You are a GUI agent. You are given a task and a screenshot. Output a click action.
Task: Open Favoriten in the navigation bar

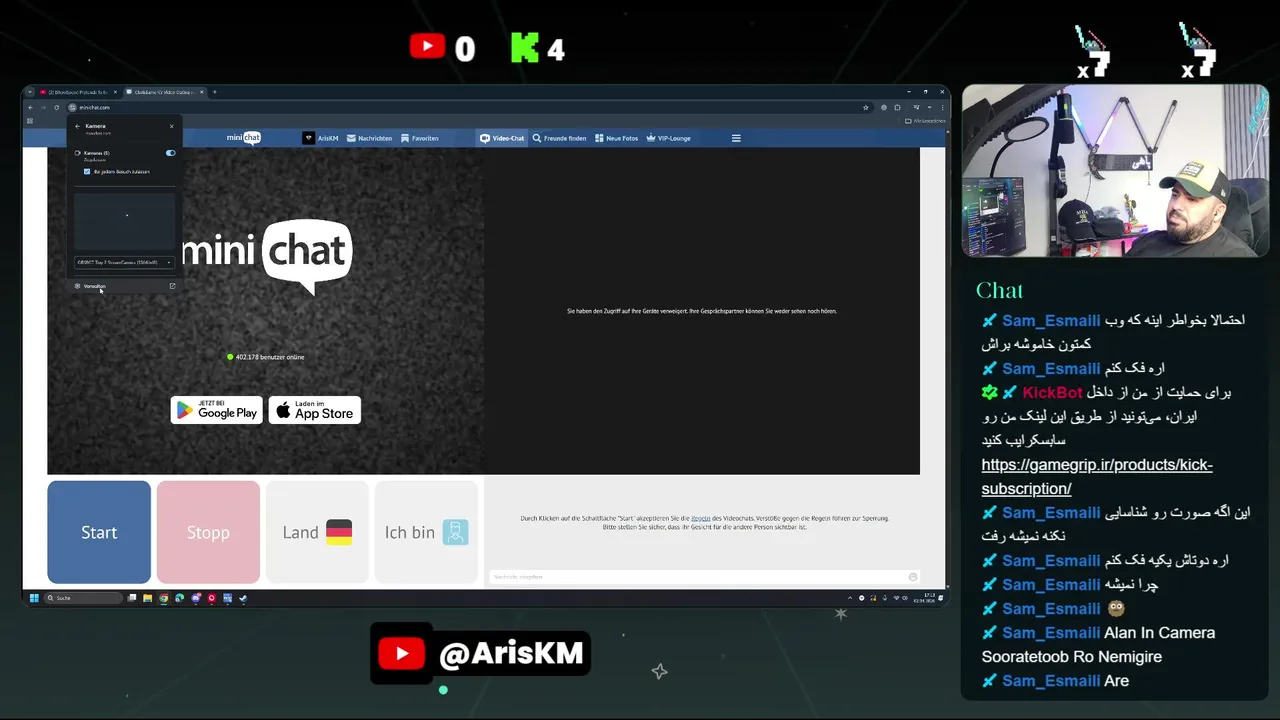pyautogui.click(x=420, y=138)
